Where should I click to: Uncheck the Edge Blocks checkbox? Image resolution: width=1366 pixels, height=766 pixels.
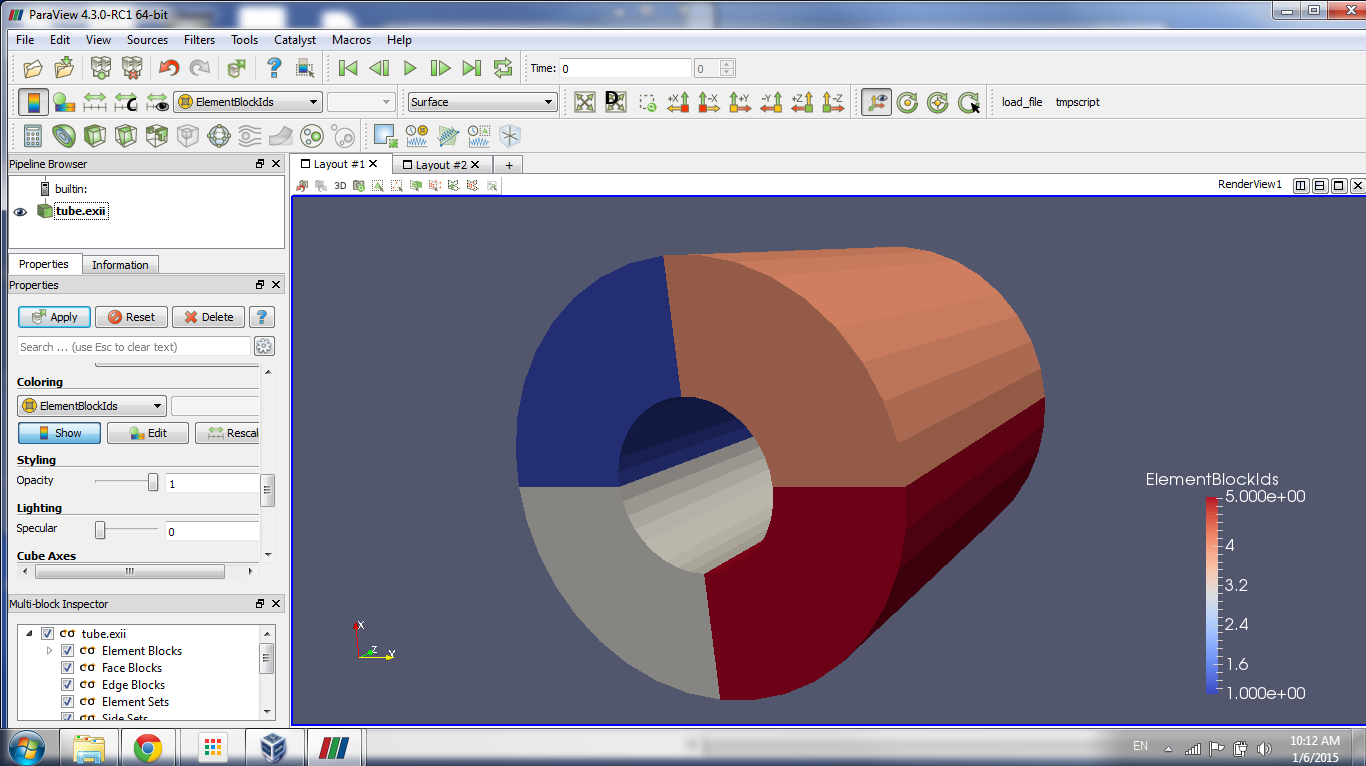click(x=67, y=685)
